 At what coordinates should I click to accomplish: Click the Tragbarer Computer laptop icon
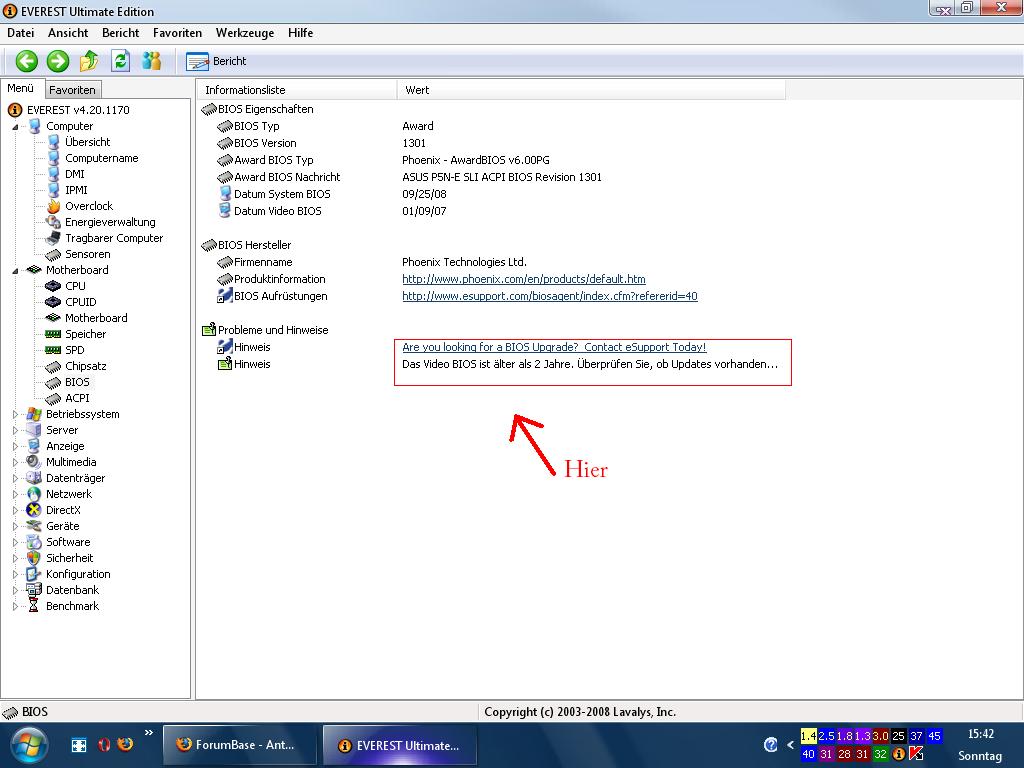click(54, 238)
